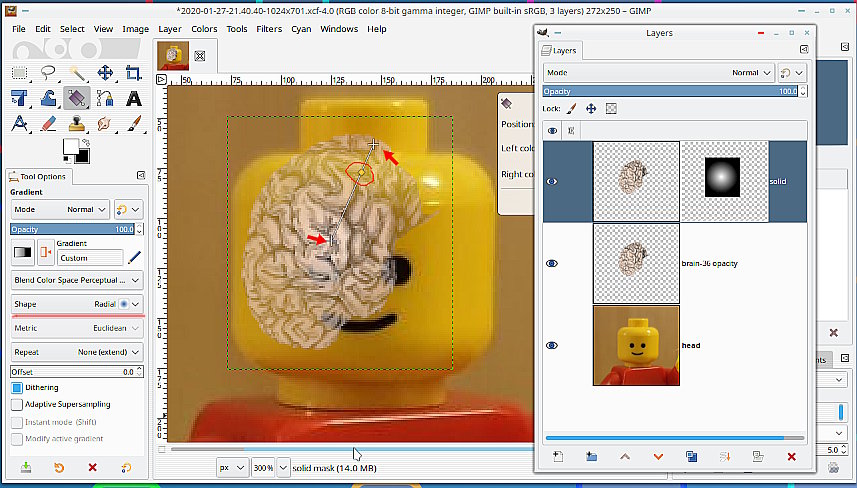Image resolution: width=857 pixels, height=488 pixels.
Task: Open the Layers panel Mode dropdown
Action: tap(659, 73)
